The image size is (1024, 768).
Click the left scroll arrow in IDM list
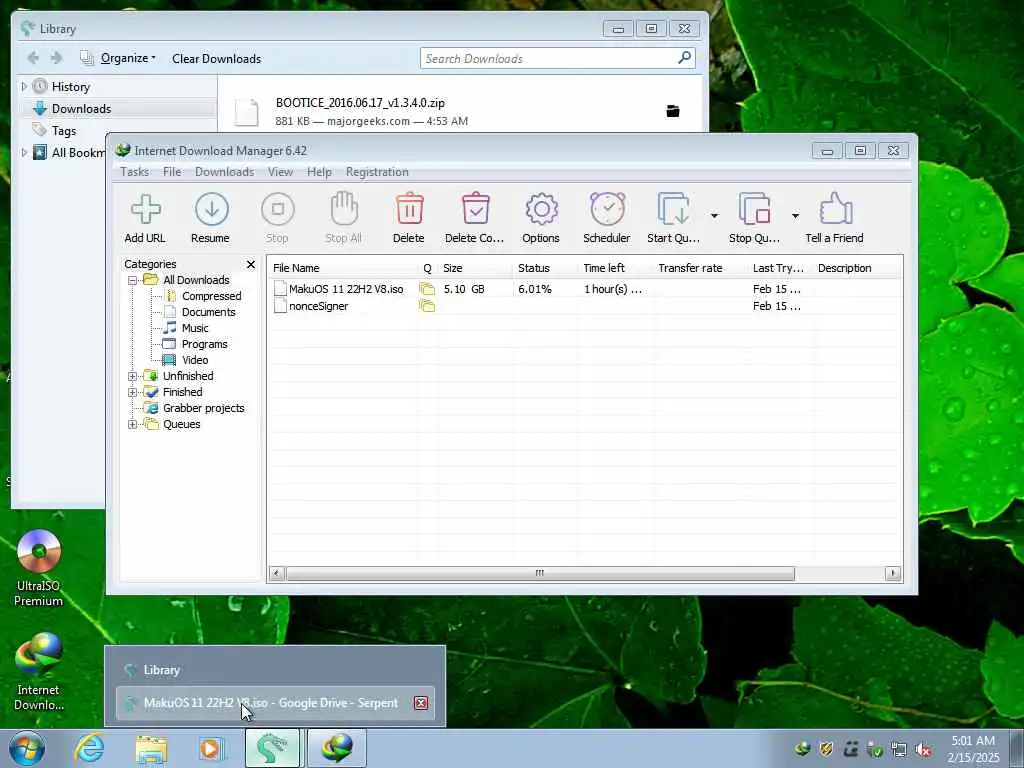276,573
